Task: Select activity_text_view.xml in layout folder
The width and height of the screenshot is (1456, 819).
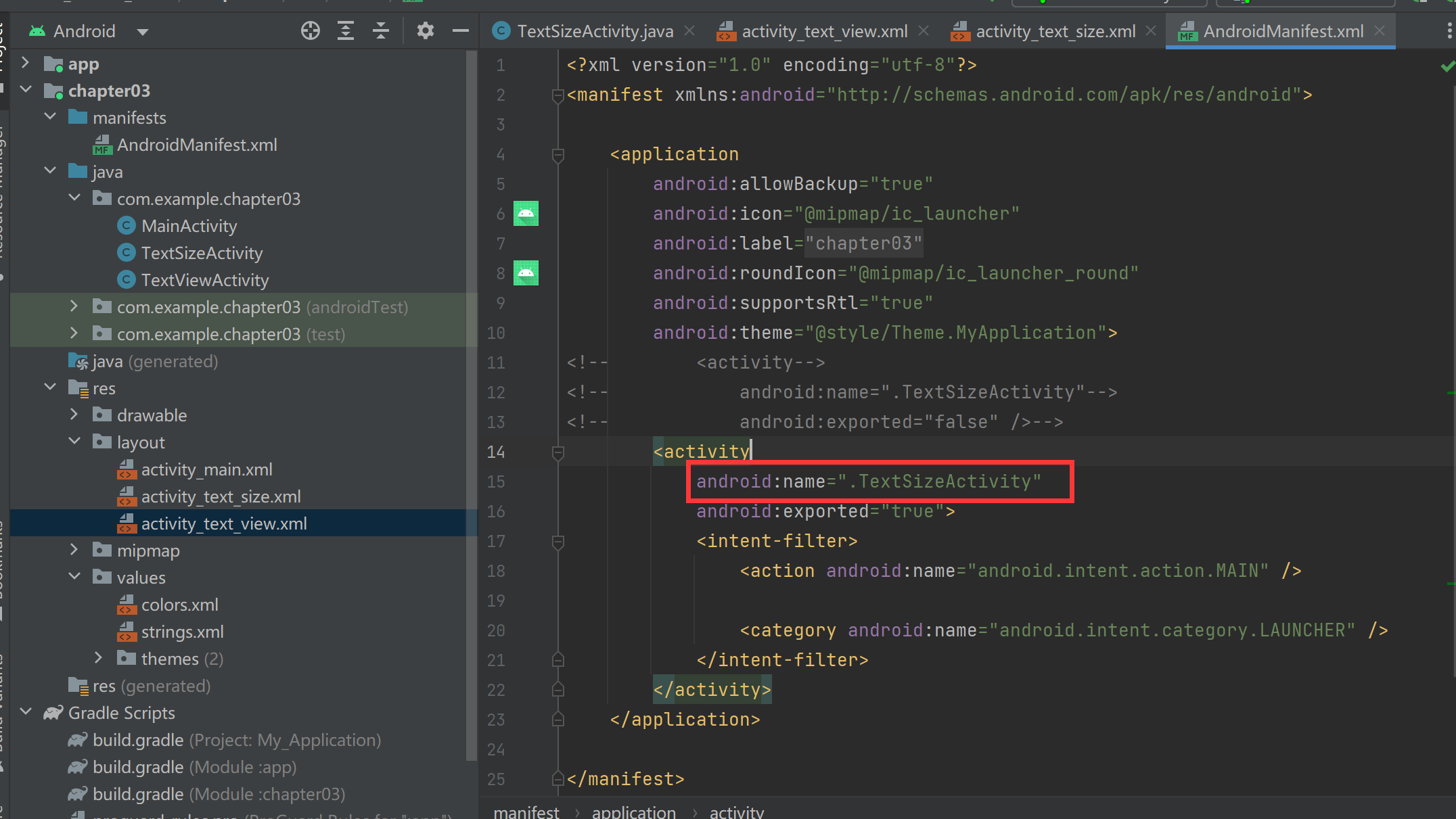Action: 224,523
